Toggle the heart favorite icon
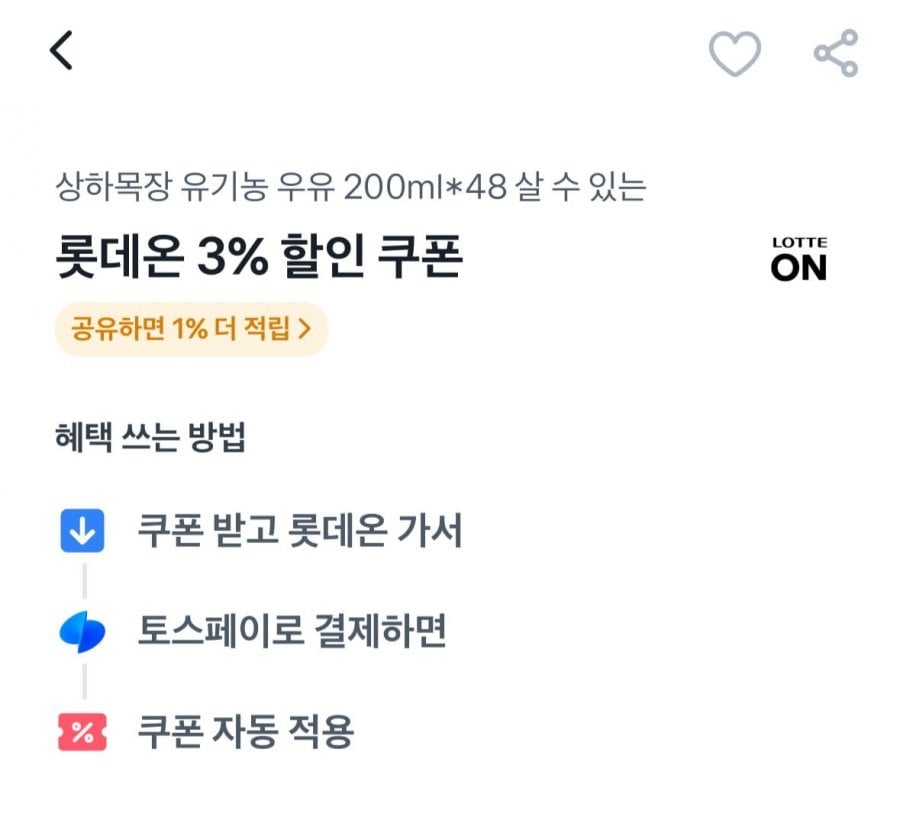 (735, 53)
